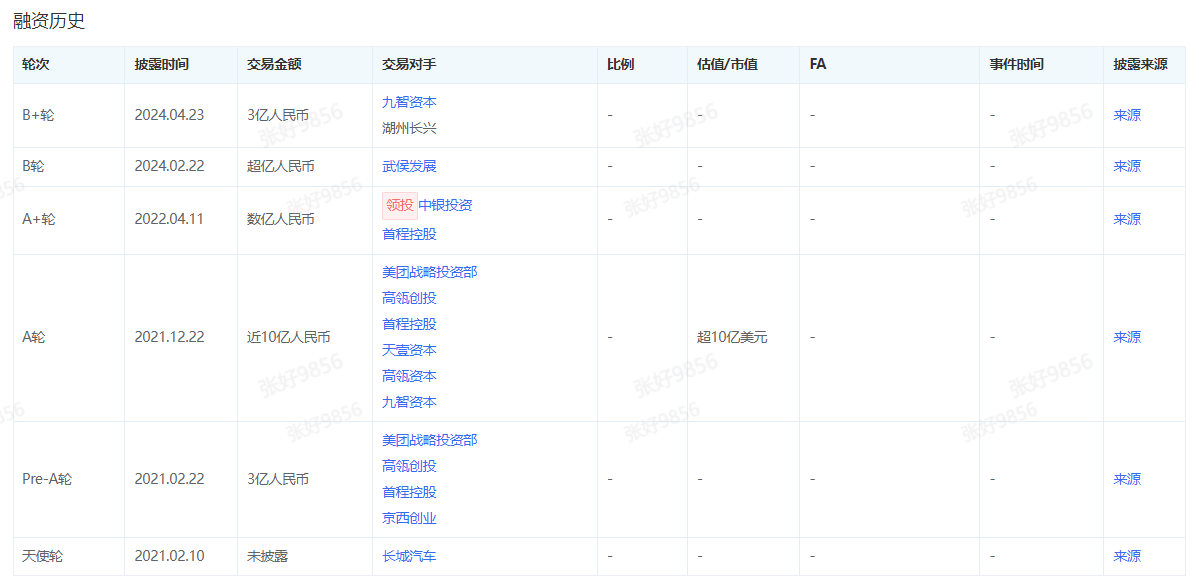Open 首程控股 in the A+轮 row
Viewport: 1199px width, 585px height.
tap(409, 233)
